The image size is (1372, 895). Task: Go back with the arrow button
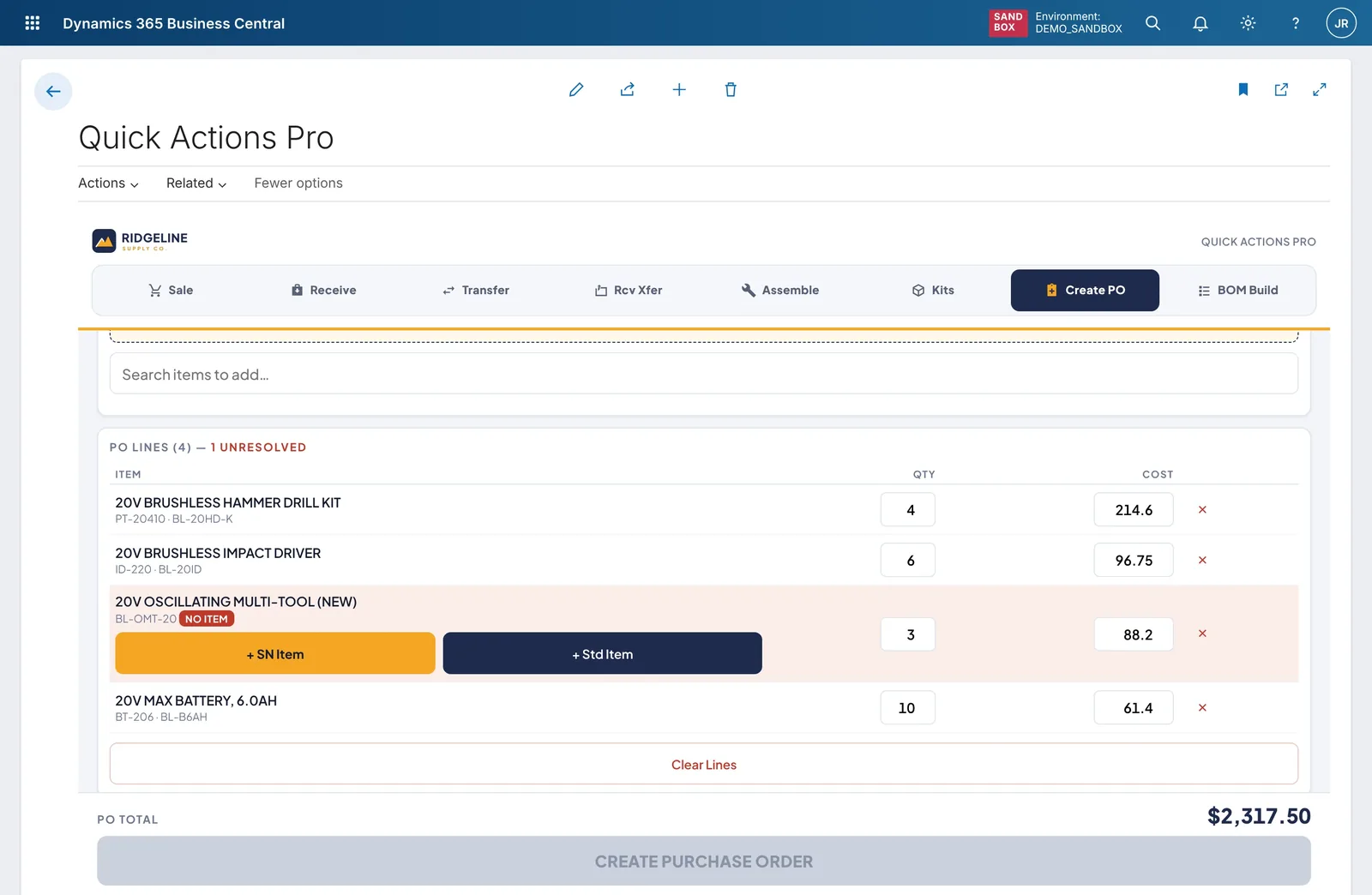coord(53,91)
